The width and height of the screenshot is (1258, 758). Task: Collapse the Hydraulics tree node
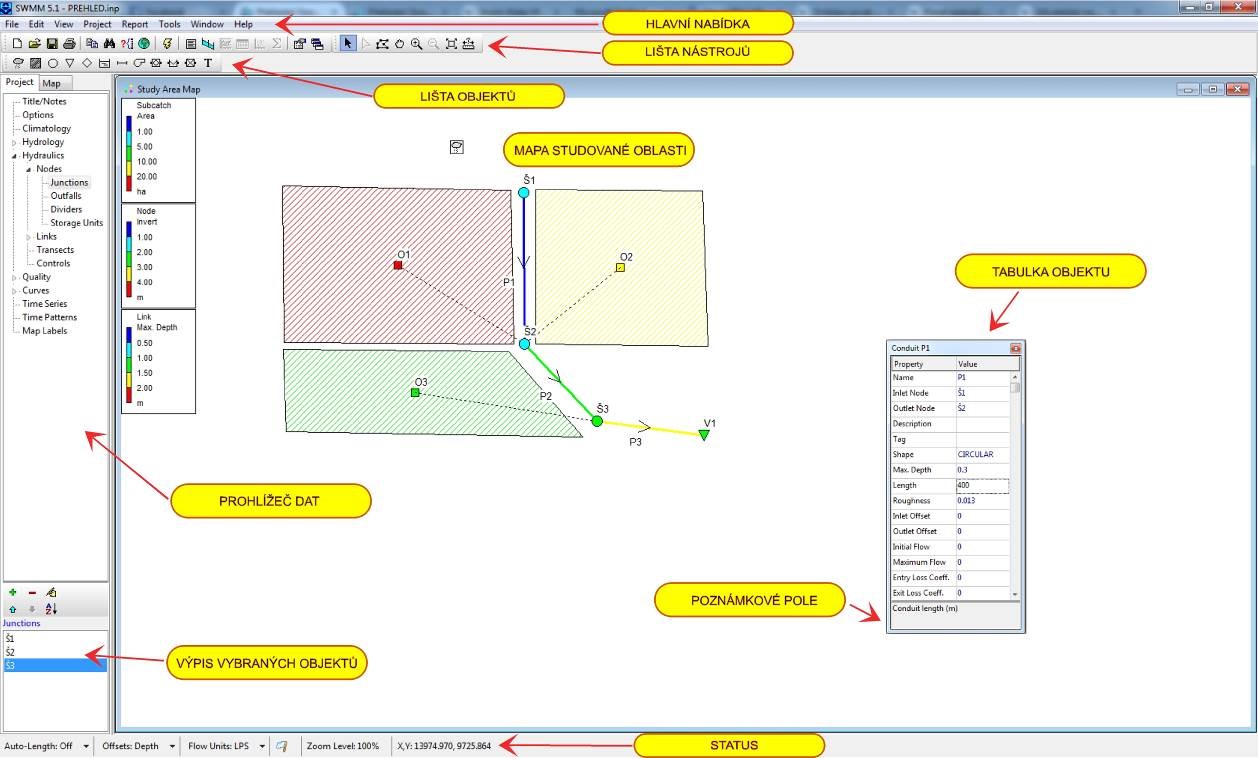[14, 156]
